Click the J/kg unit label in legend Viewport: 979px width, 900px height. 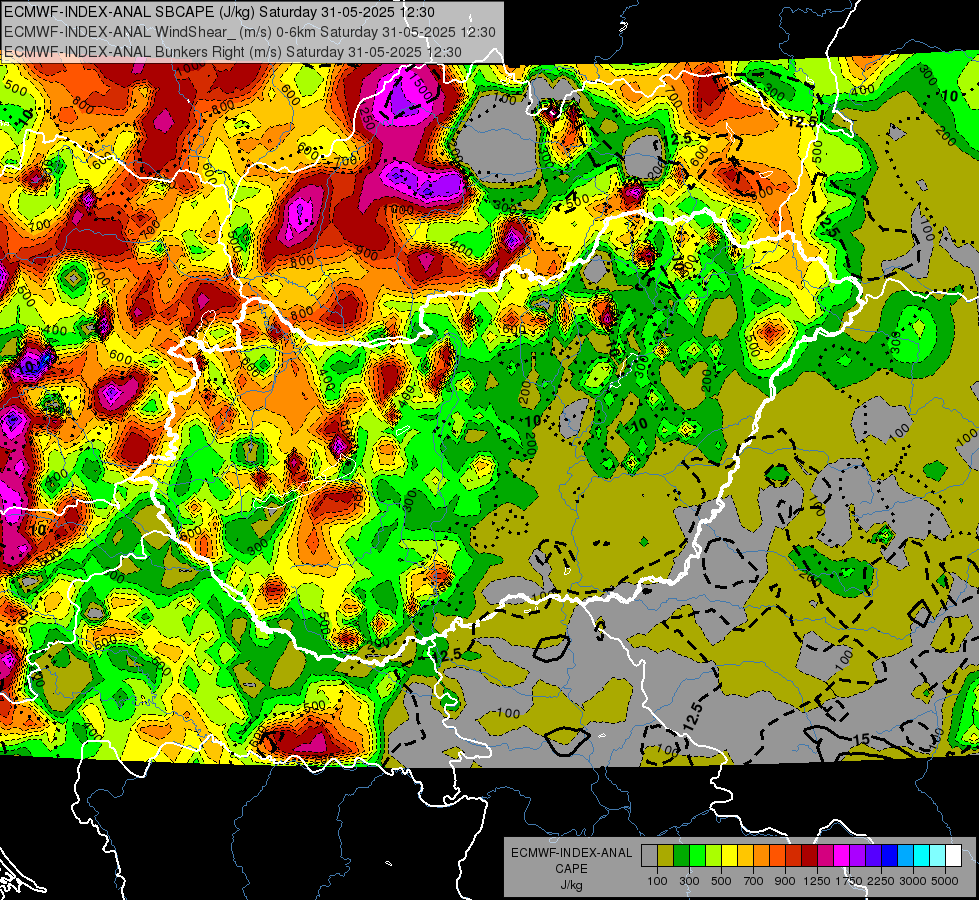(x=571, y=885)
